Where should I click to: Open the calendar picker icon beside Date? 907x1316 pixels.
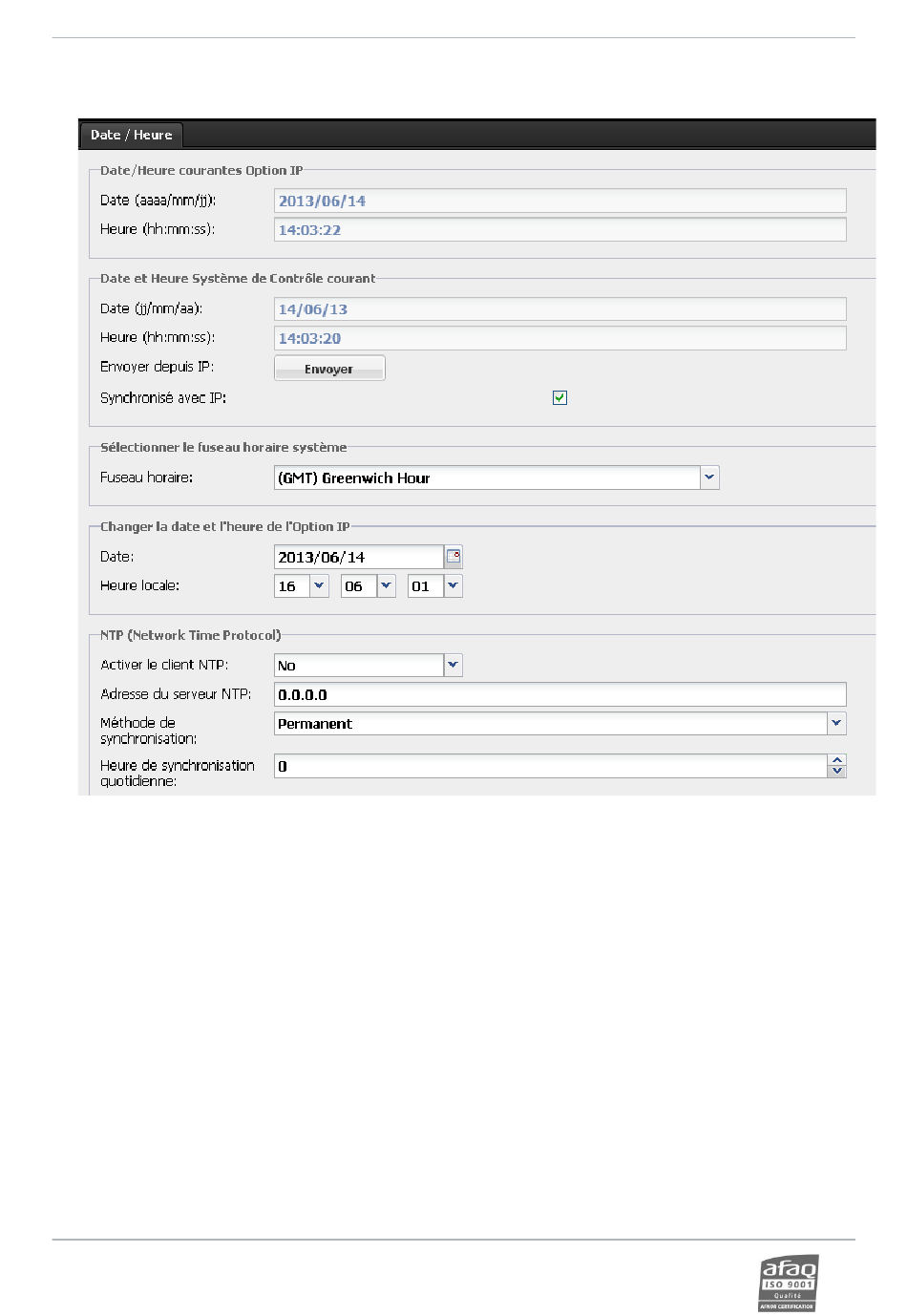(453, 557)
